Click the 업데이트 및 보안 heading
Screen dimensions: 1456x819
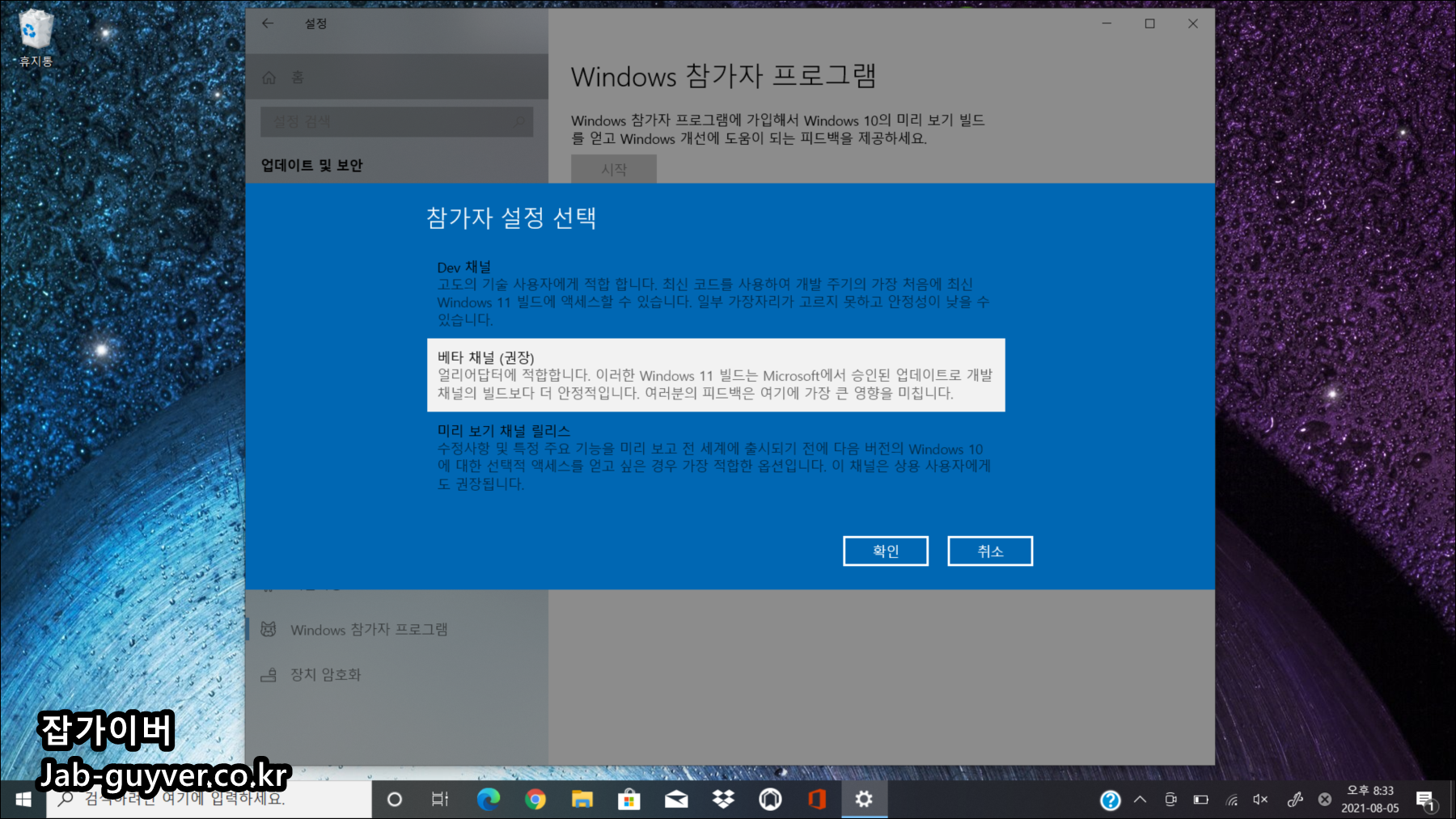click(311, 165)
